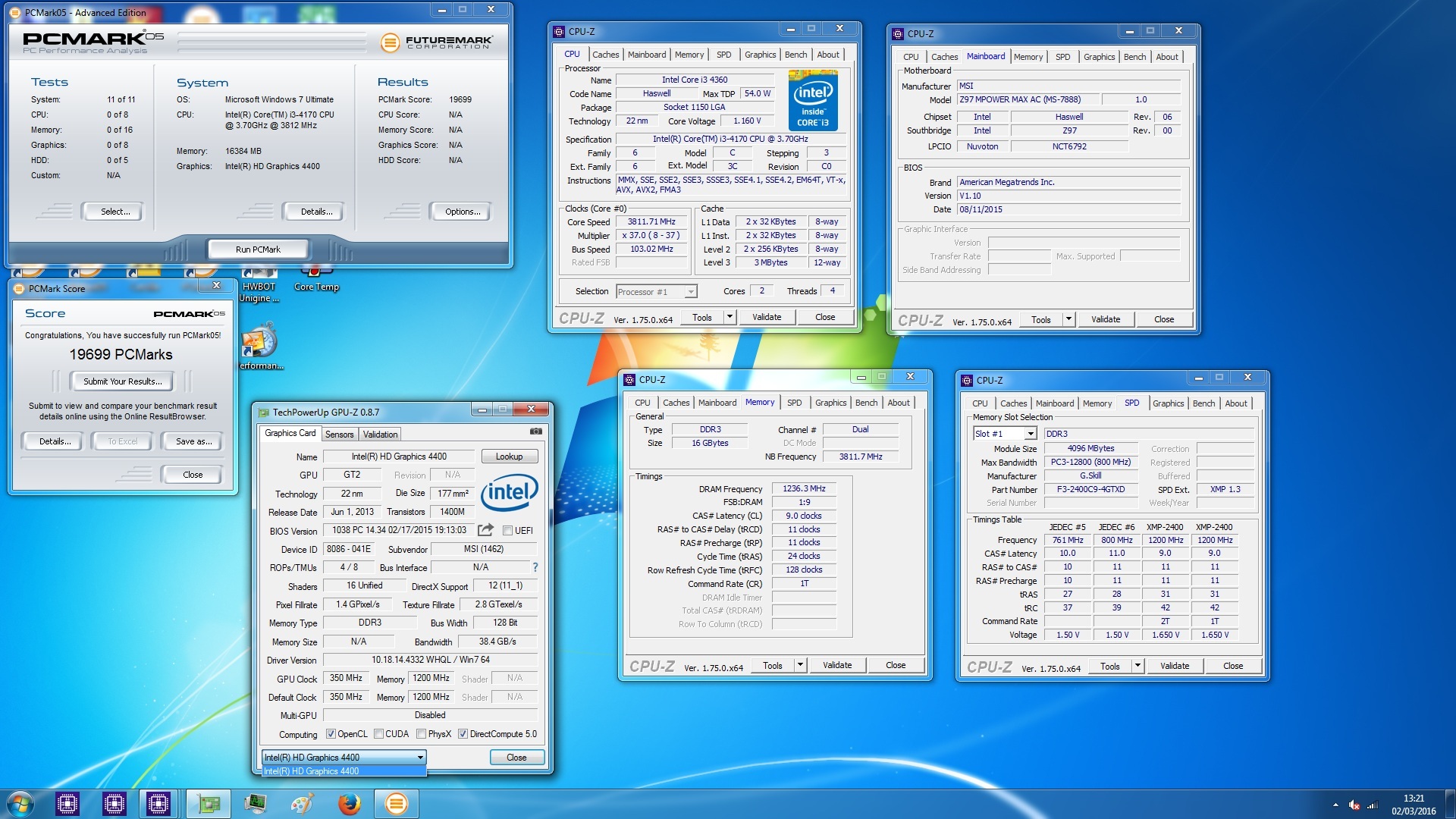Open Bench tab in CPU-Z Mainboard window
This screenshot has width=1456, height=819.
point(1134,57)
